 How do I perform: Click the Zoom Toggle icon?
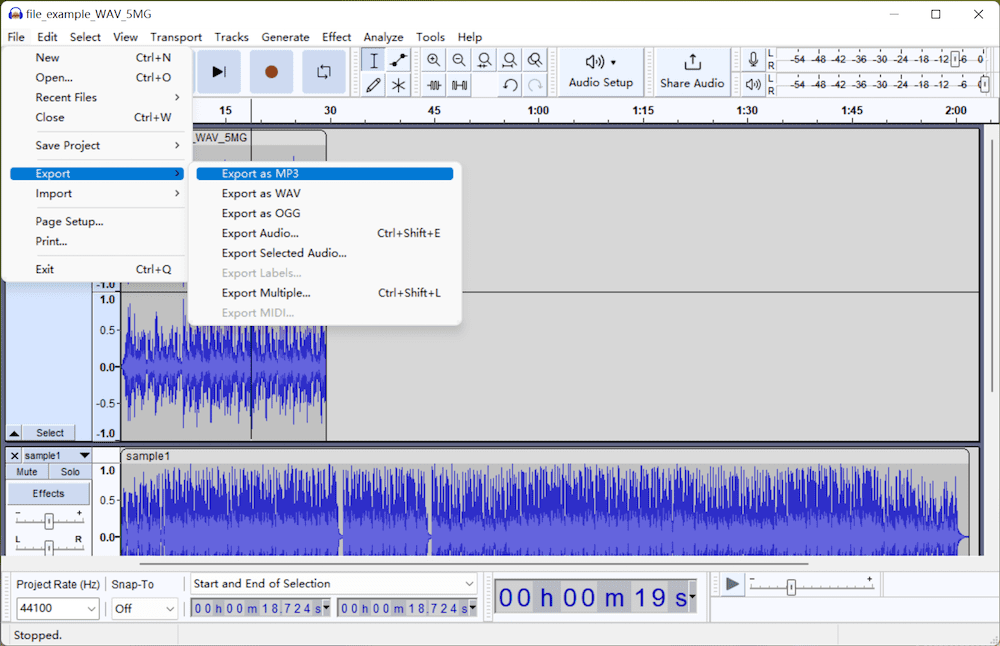point(535,61)
